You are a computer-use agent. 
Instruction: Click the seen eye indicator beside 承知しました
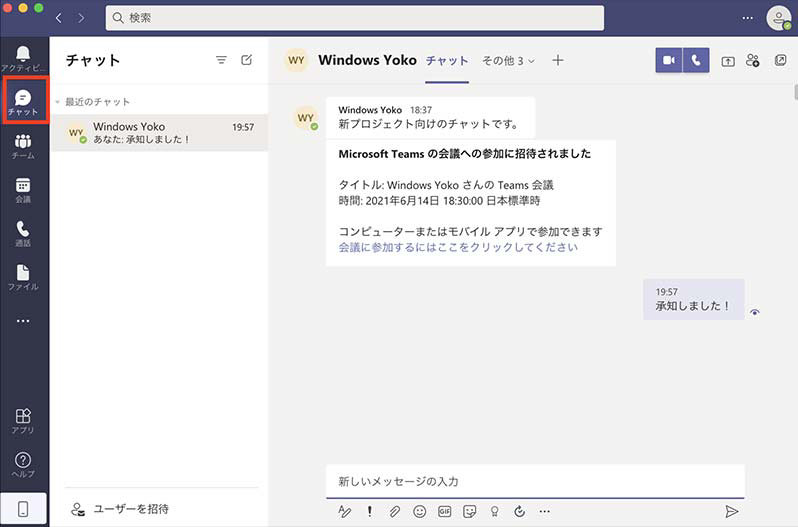pyautogui.click(x=755, y=312)
